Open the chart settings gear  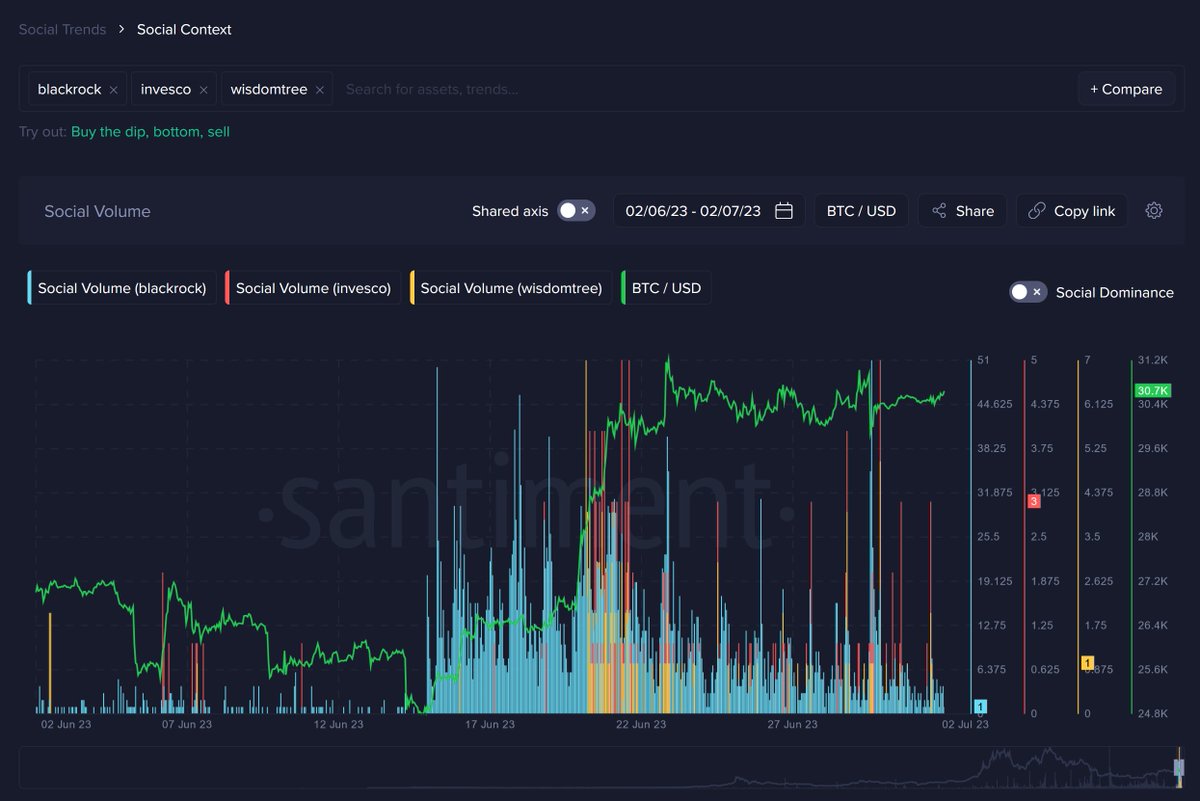pos(1154,211)
